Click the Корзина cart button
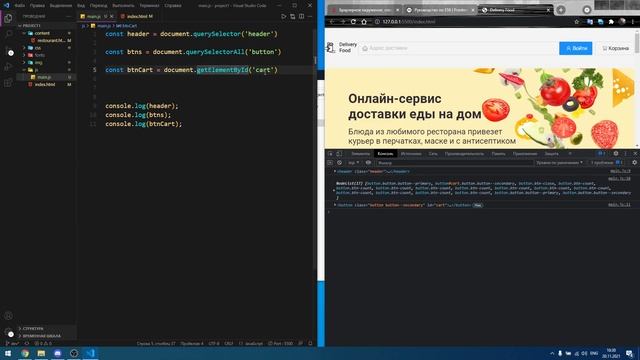 pyautogui.click(x=616, y=48)
